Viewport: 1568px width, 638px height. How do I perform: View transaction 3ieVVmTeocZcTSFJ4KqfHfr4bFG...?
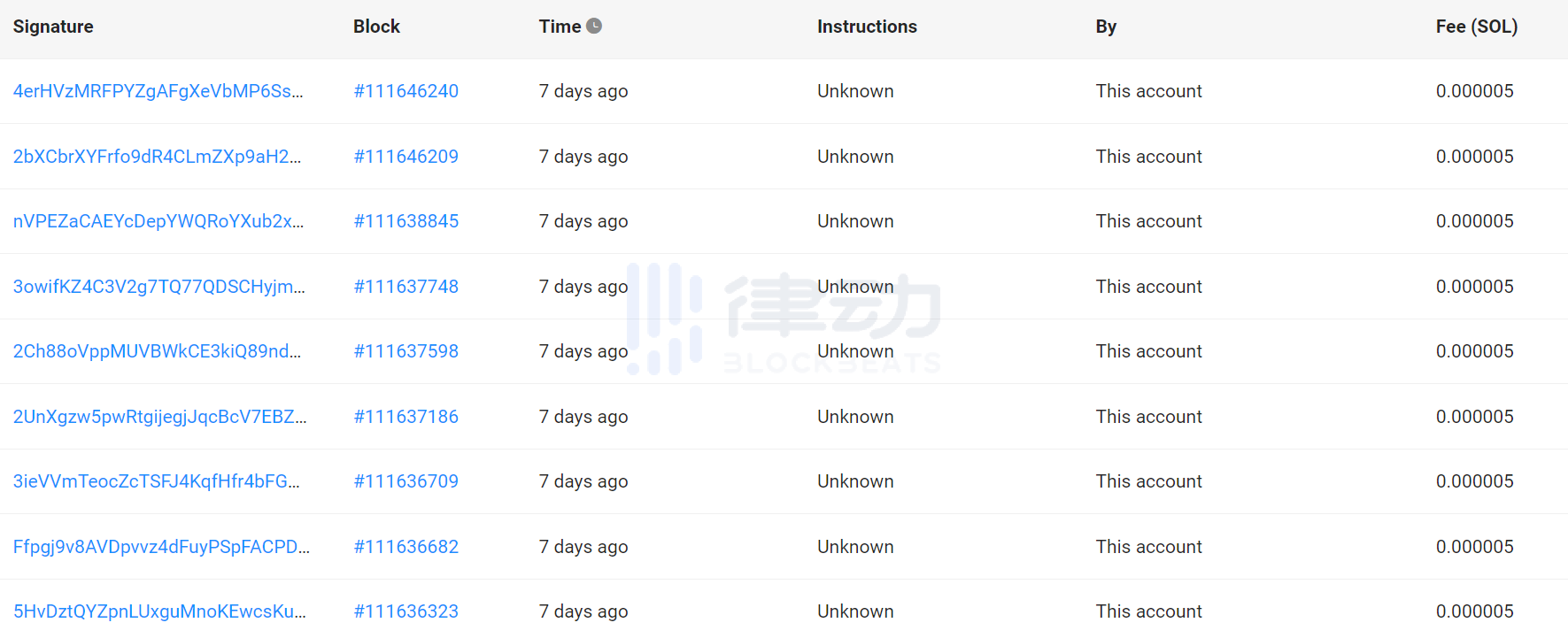158,481
